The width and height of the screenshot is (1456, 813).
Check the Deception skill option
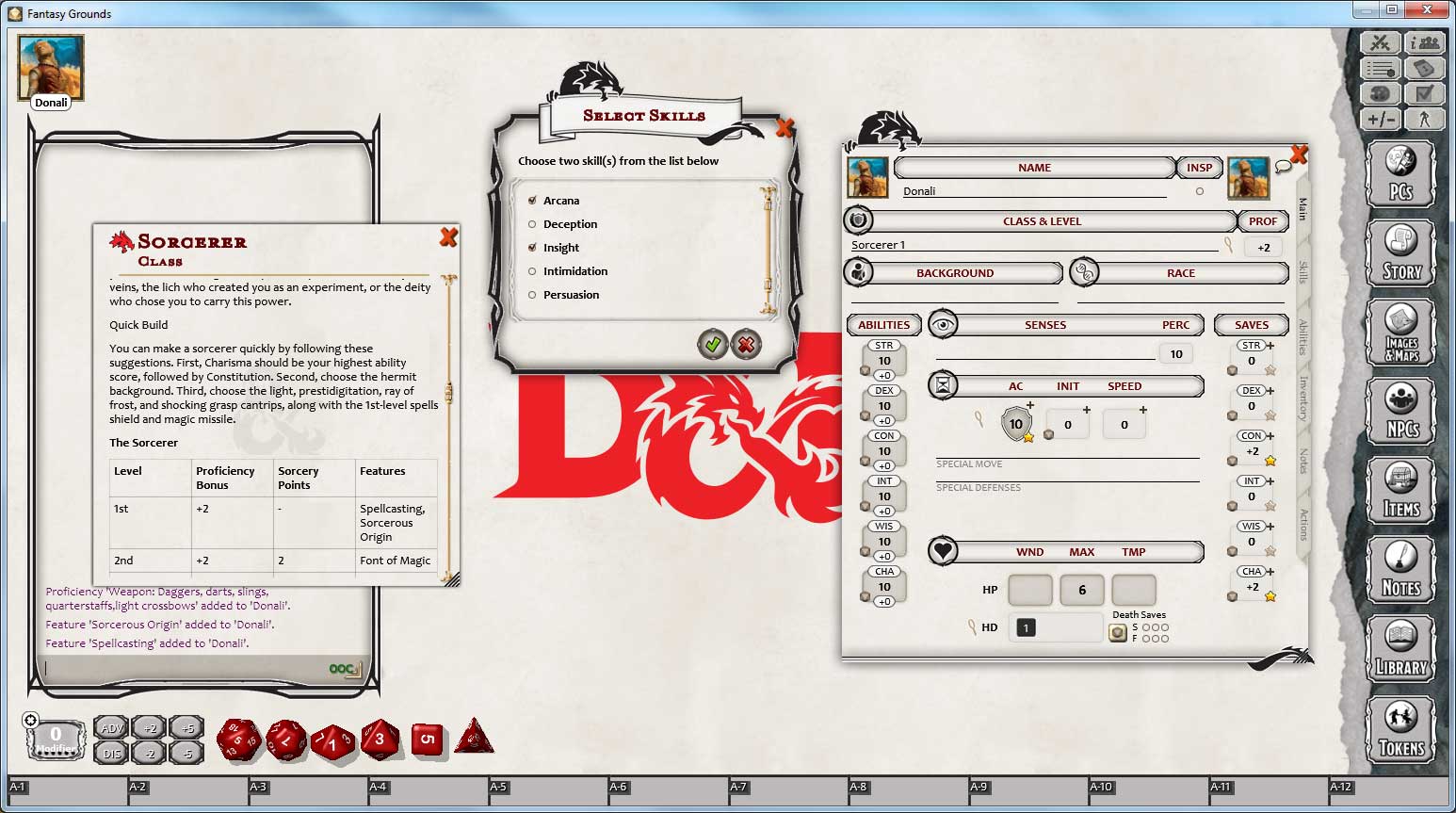pos(533,223)
